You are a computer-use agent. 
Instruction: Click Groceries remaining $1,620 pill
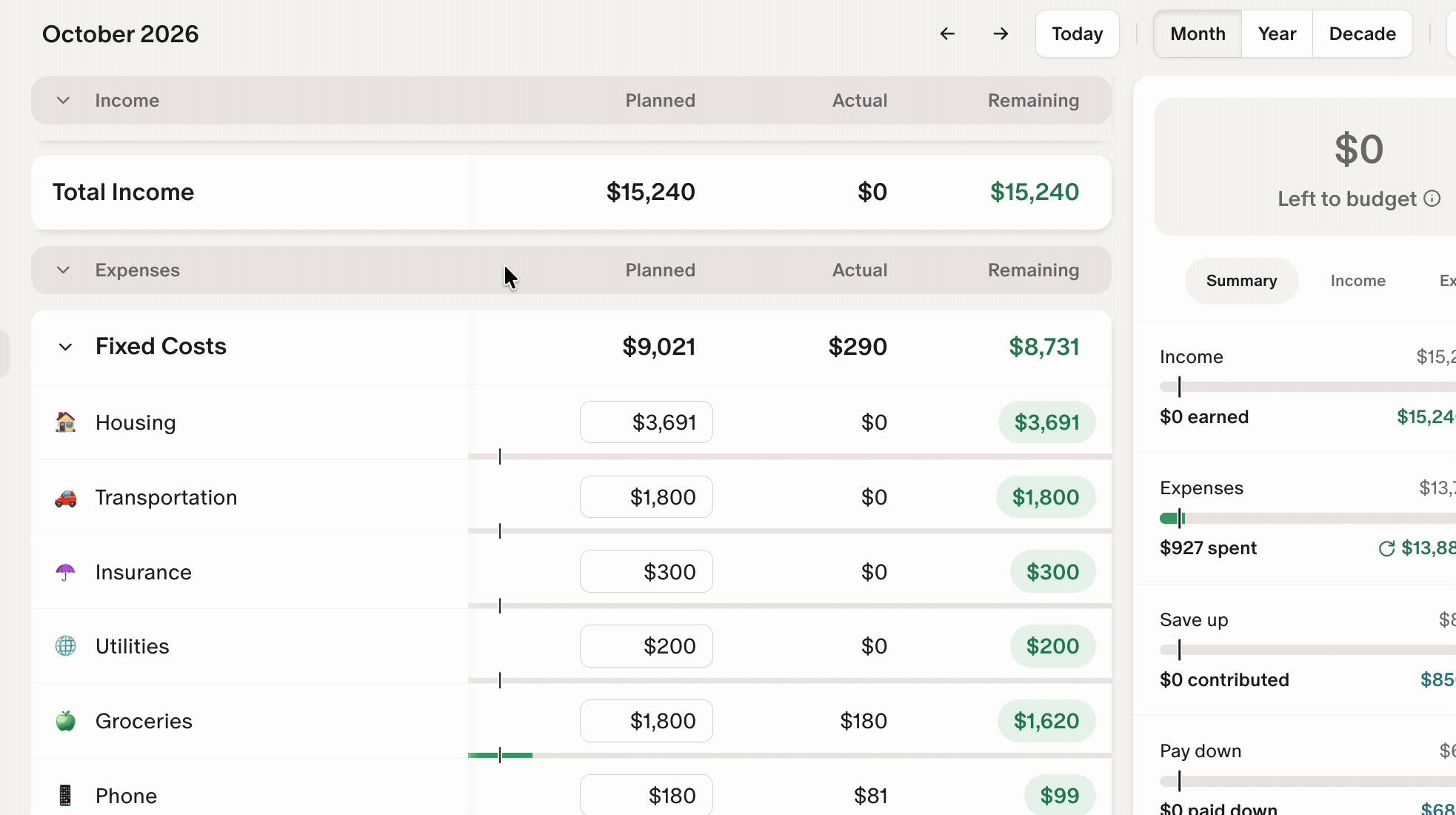click(1046, 721)
